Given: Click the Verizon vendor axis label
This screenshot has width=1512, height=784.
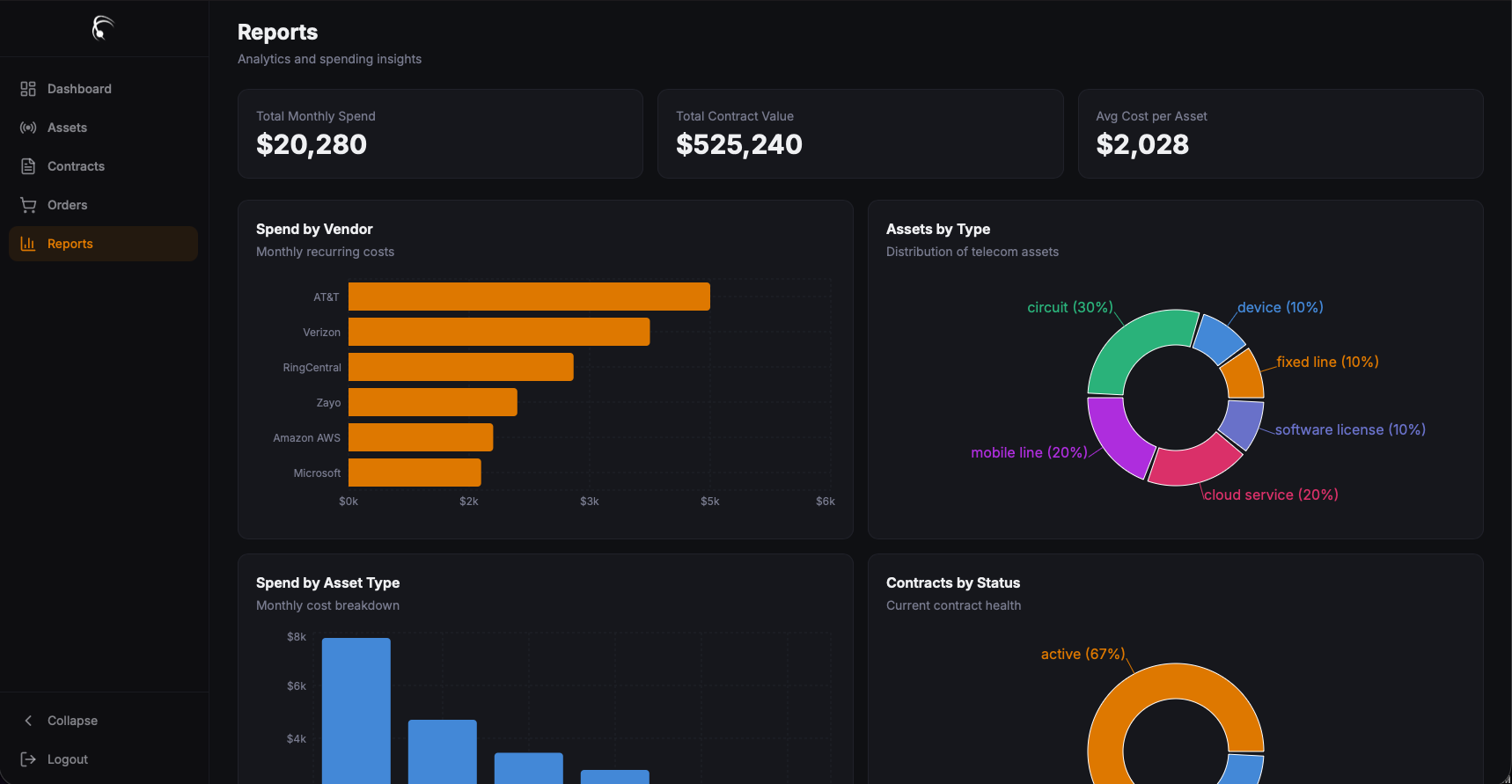Looking at the screenshot, I should click(x=321, y=333).
